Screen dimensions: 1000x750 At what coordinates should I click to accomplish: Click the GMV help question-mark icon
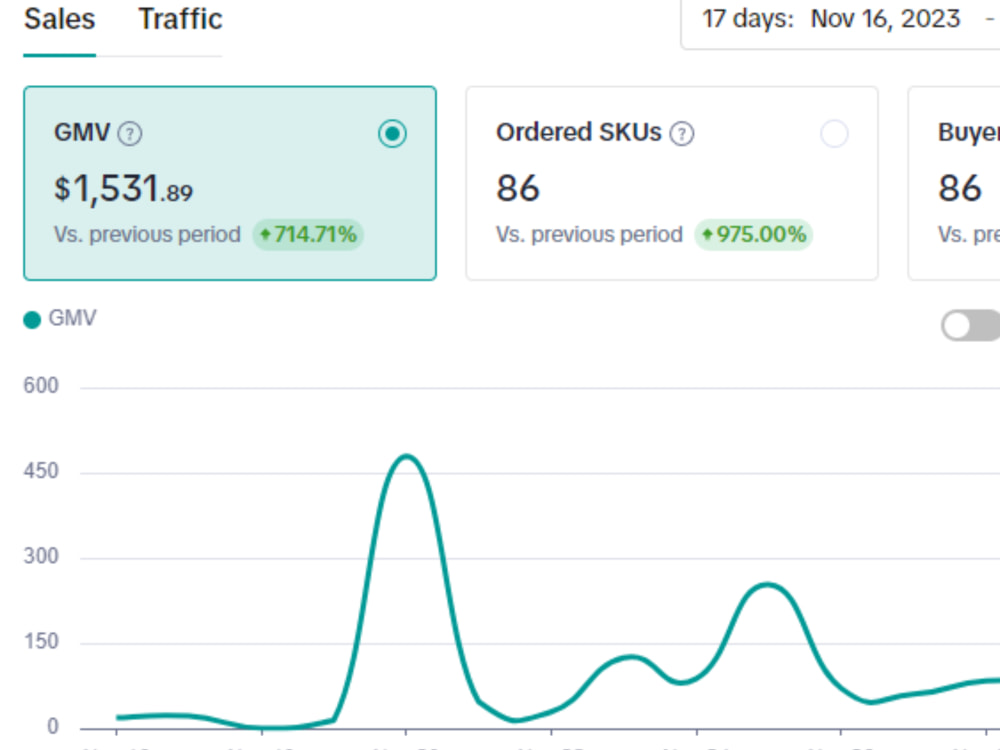point(130,134)
